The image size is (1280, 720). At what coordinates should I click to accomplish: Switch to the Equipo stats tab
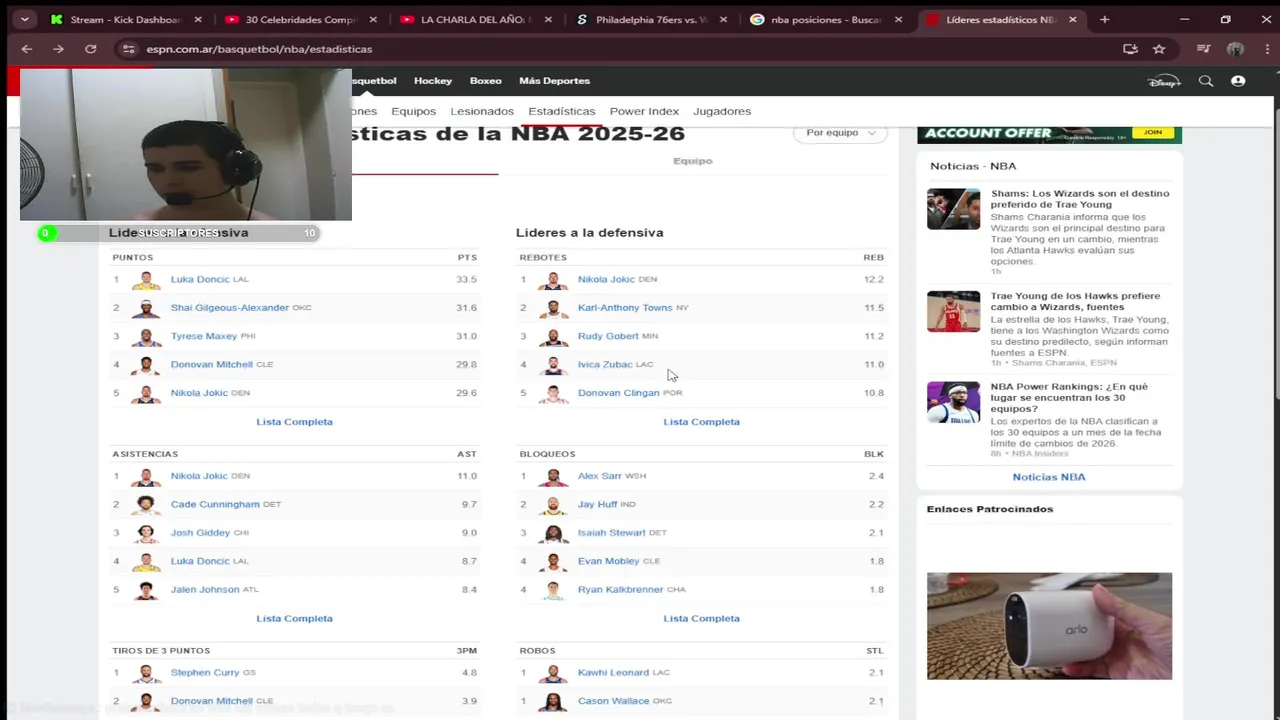pos(693,161)
